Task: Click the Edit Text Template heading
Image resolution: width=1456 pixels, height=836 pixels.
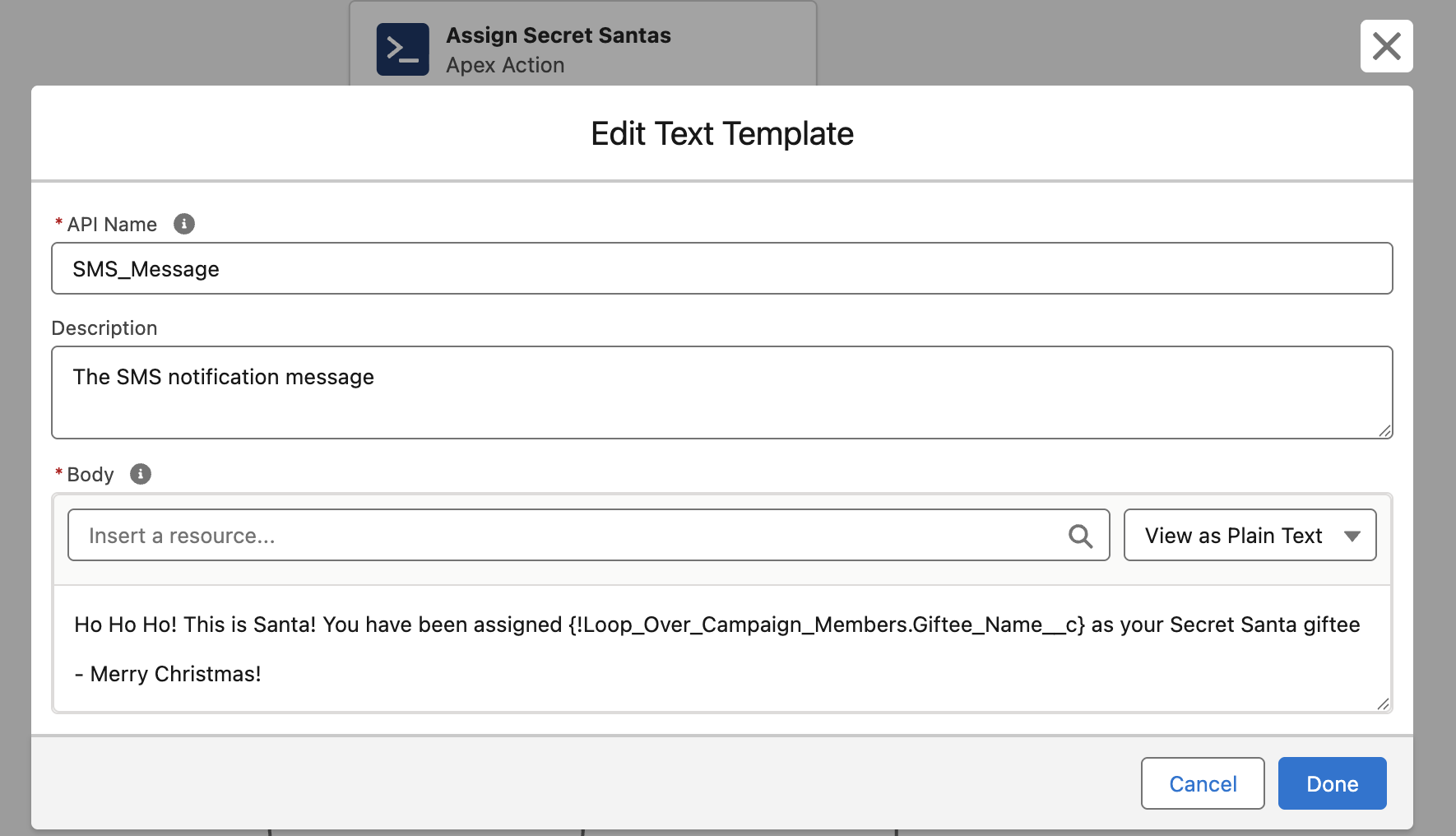Action: coord(721,133)
